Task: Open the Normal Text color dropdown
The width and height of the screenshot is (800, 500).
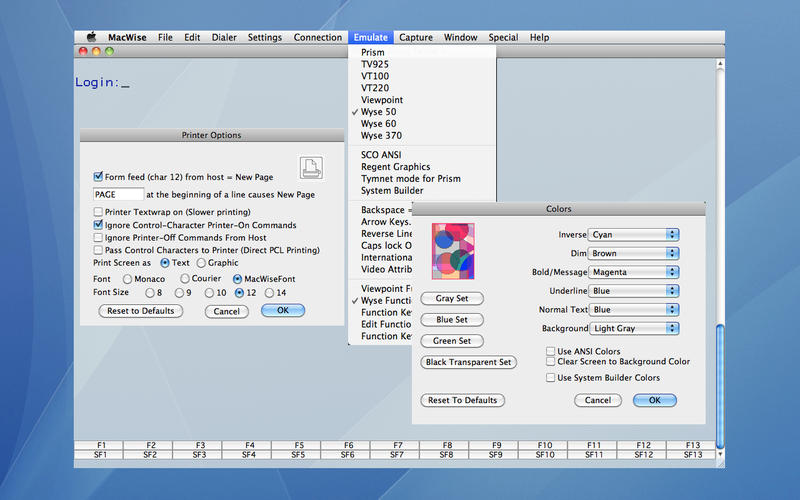Action: (633, 310)
